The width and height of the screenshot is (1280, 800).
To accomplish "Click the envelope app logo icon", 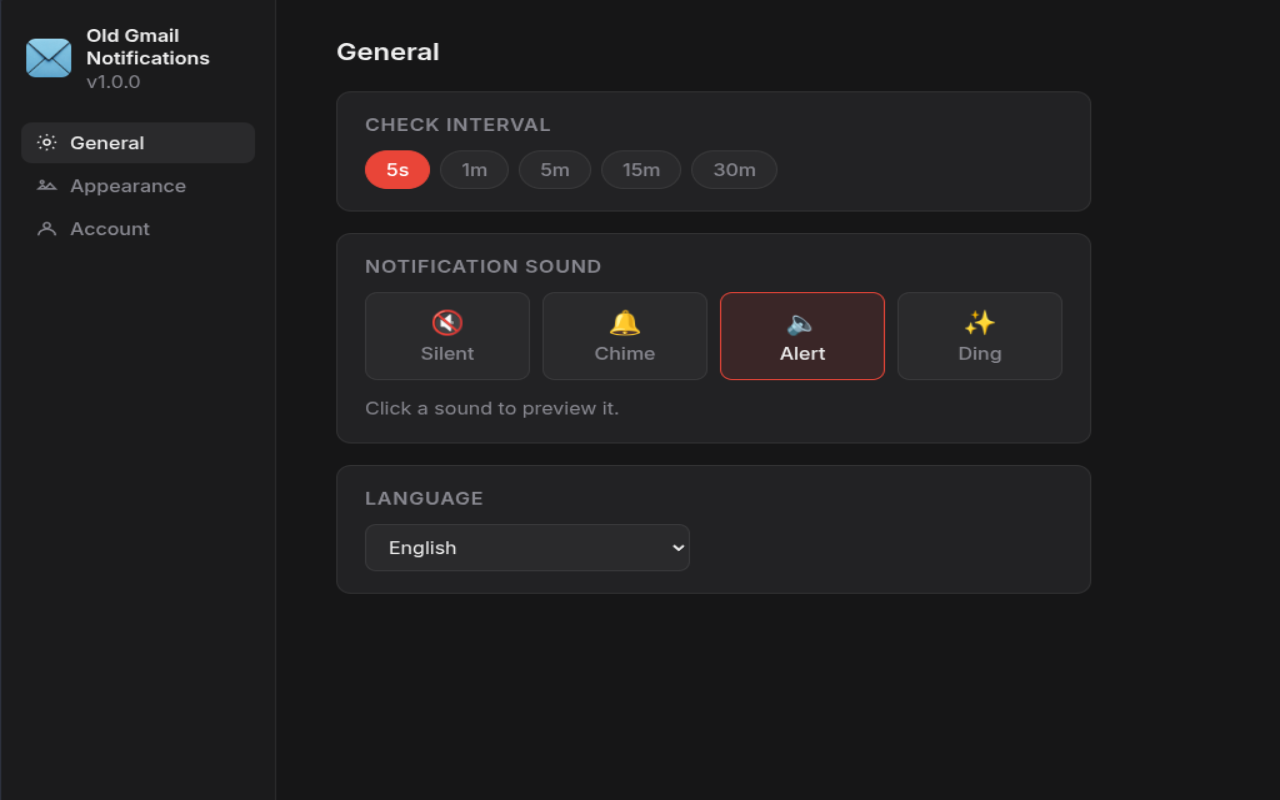I will pos(48,58).
